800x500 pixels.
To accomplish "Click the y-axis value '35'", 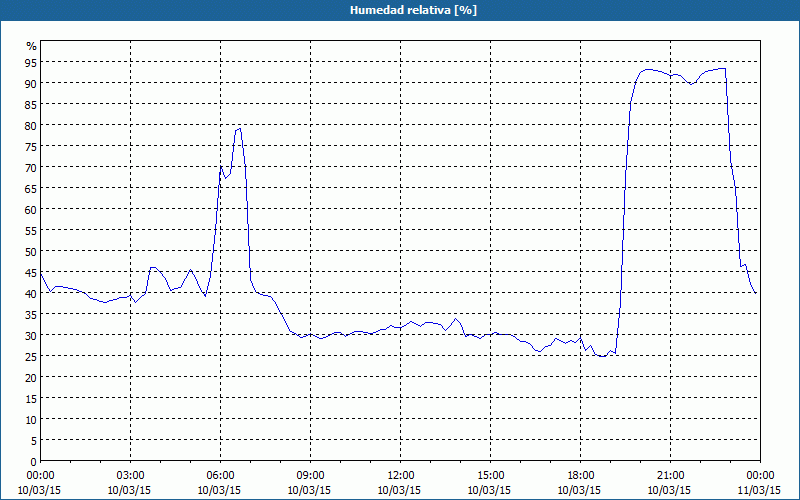I will point(31,314).
